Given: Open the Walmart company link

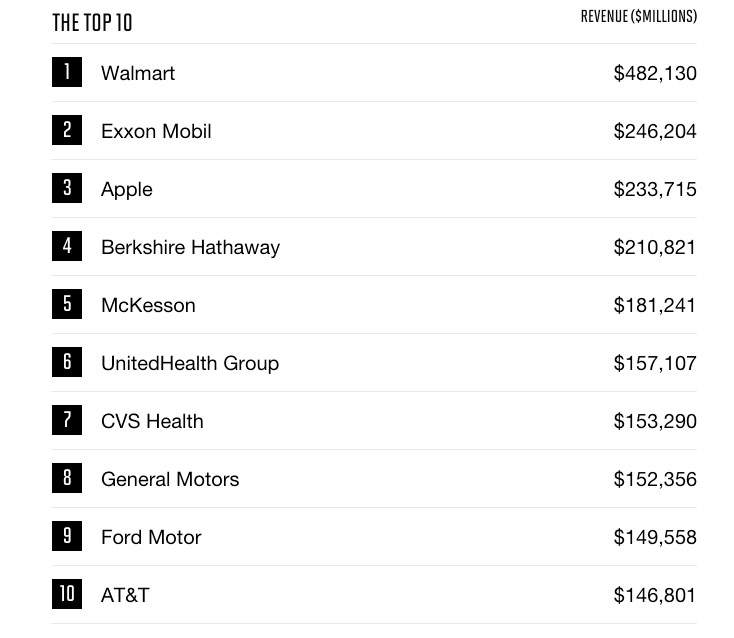Looking at the screenshot, I should [138, 73].
